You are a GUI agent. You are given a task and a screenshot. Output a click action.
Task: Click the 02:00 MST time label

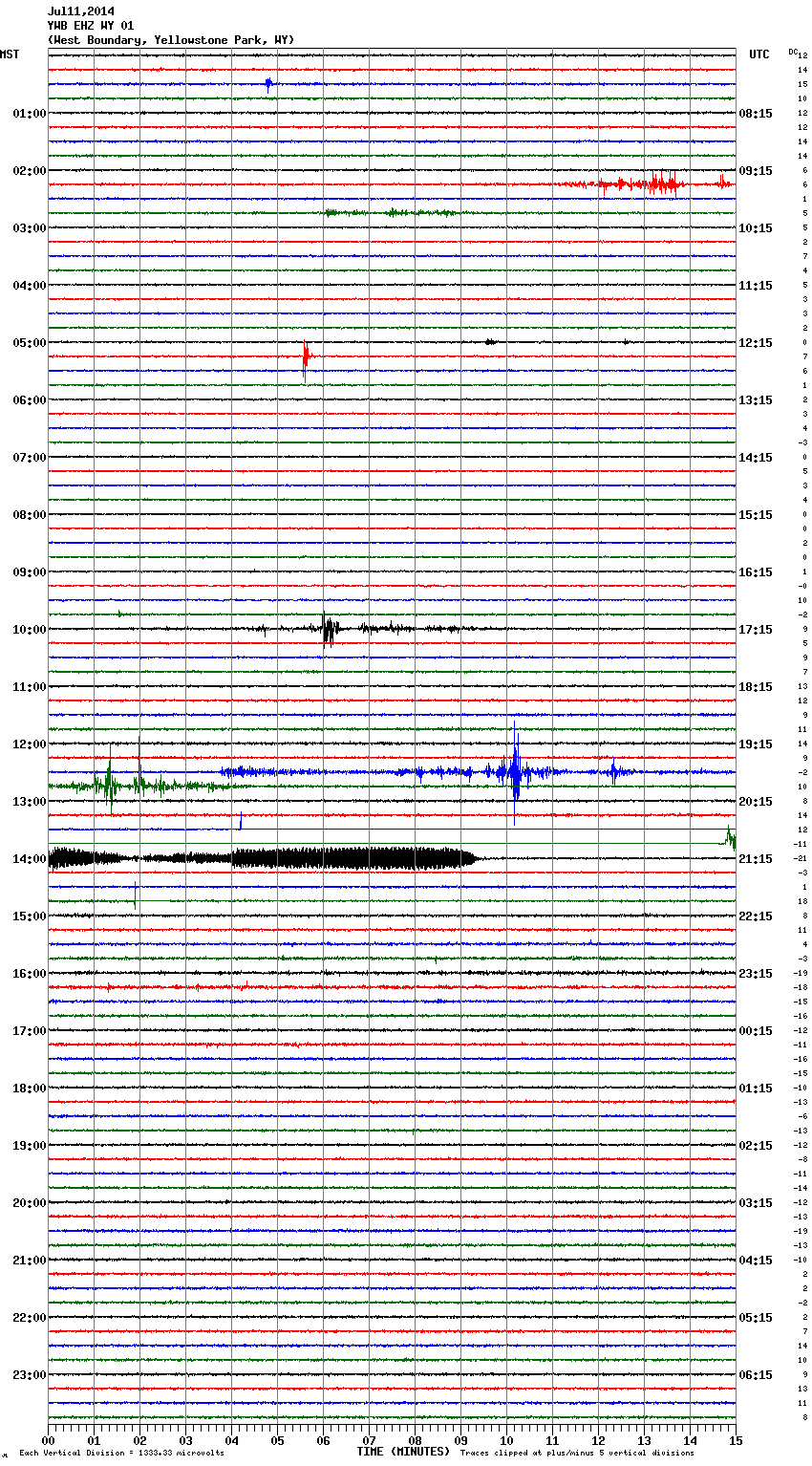point(29,171)
